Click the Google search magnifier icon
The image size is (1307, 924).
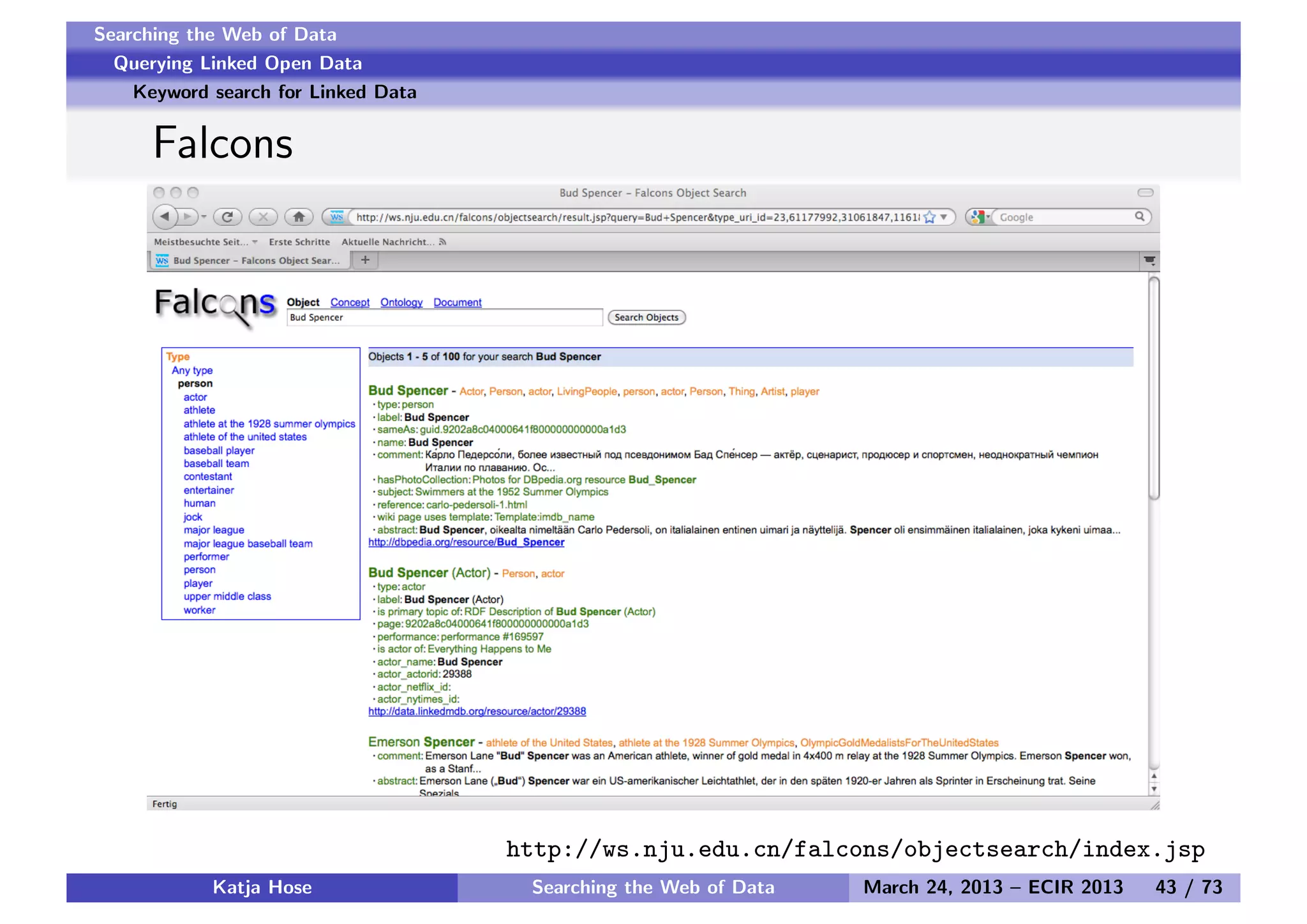(x=1139, y=217)
